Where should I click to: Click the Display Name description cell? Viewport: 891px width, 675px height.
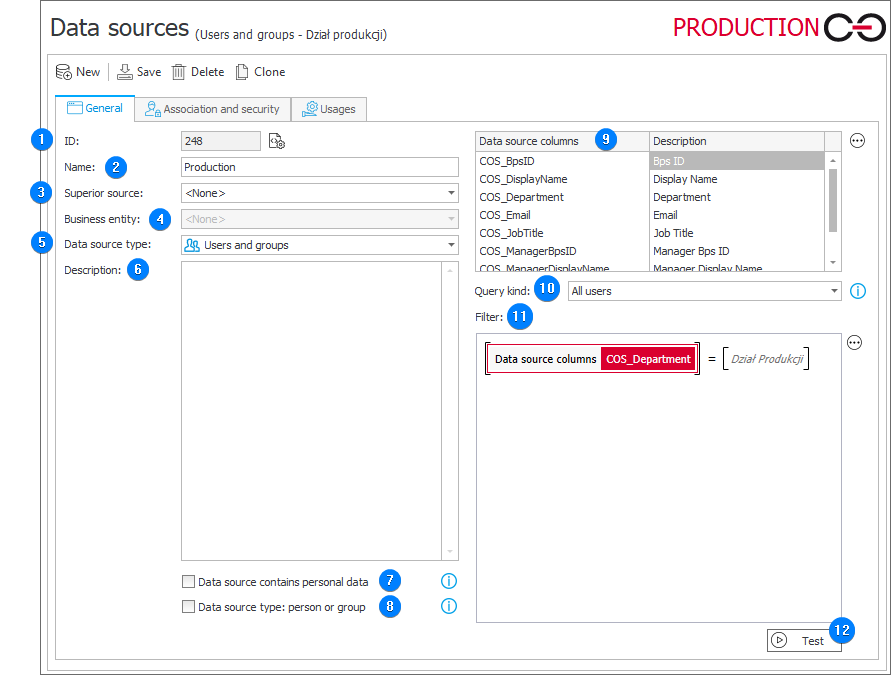(x=737, y=179)
